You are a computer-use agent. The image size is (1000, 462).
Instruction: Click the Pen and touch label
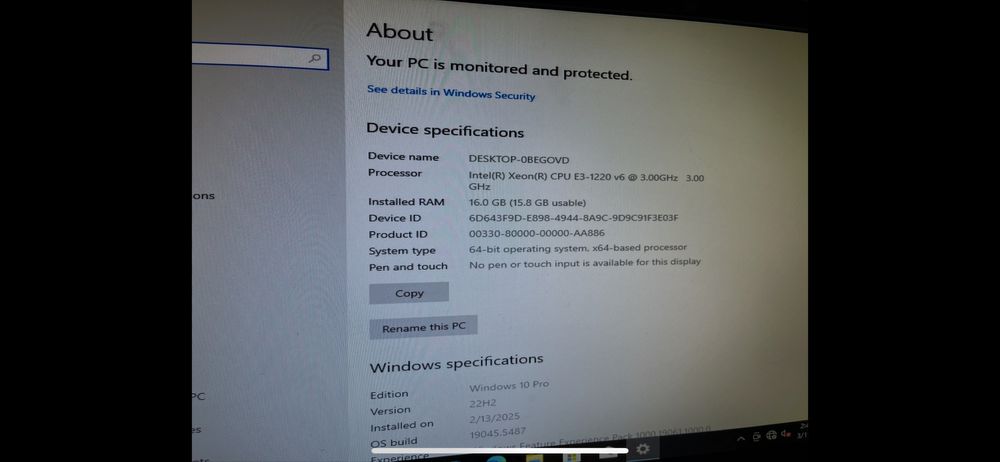(x=408, y=267)
